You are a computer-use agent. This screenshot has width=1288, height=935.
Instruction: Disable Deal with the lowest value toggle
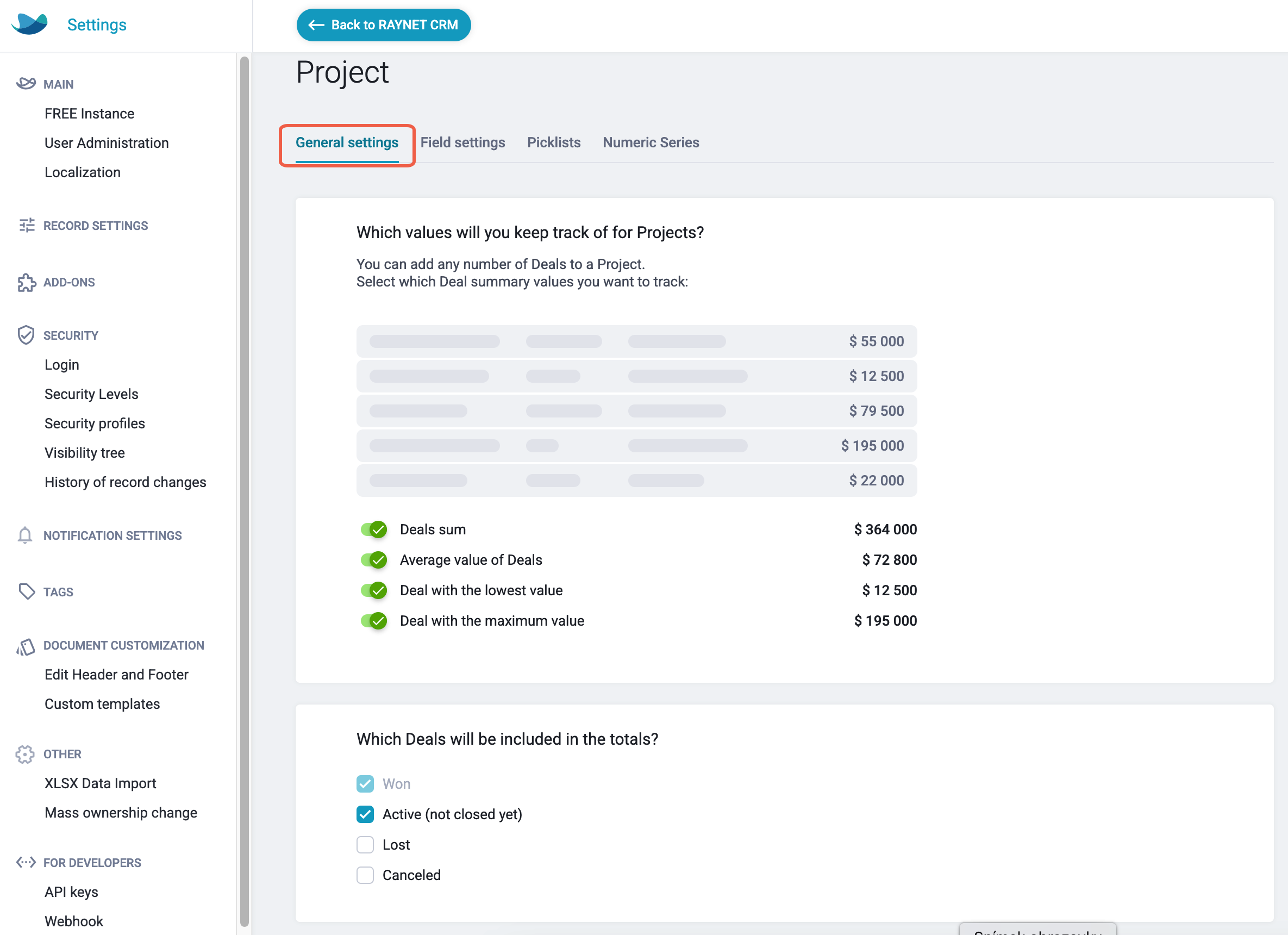pos(374,590)
